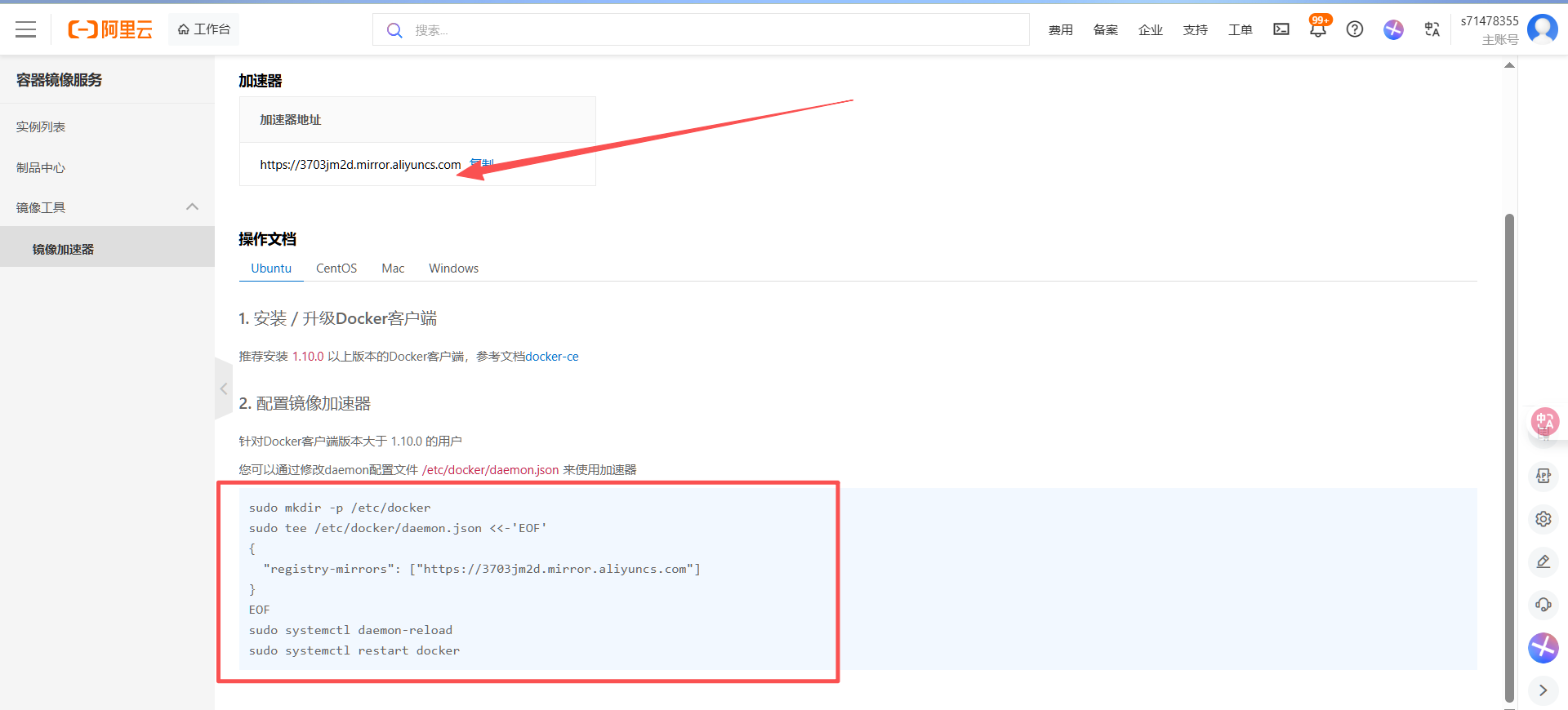Open the 工单 menu
Viewport: 1568px width, 710px height.
[x=1240, y=30]
